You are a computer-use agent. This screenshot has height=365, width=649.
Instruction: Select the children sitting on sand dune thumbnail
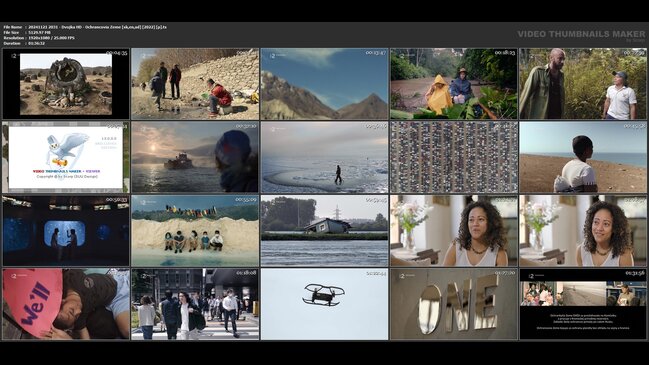(x=195, y=231)
